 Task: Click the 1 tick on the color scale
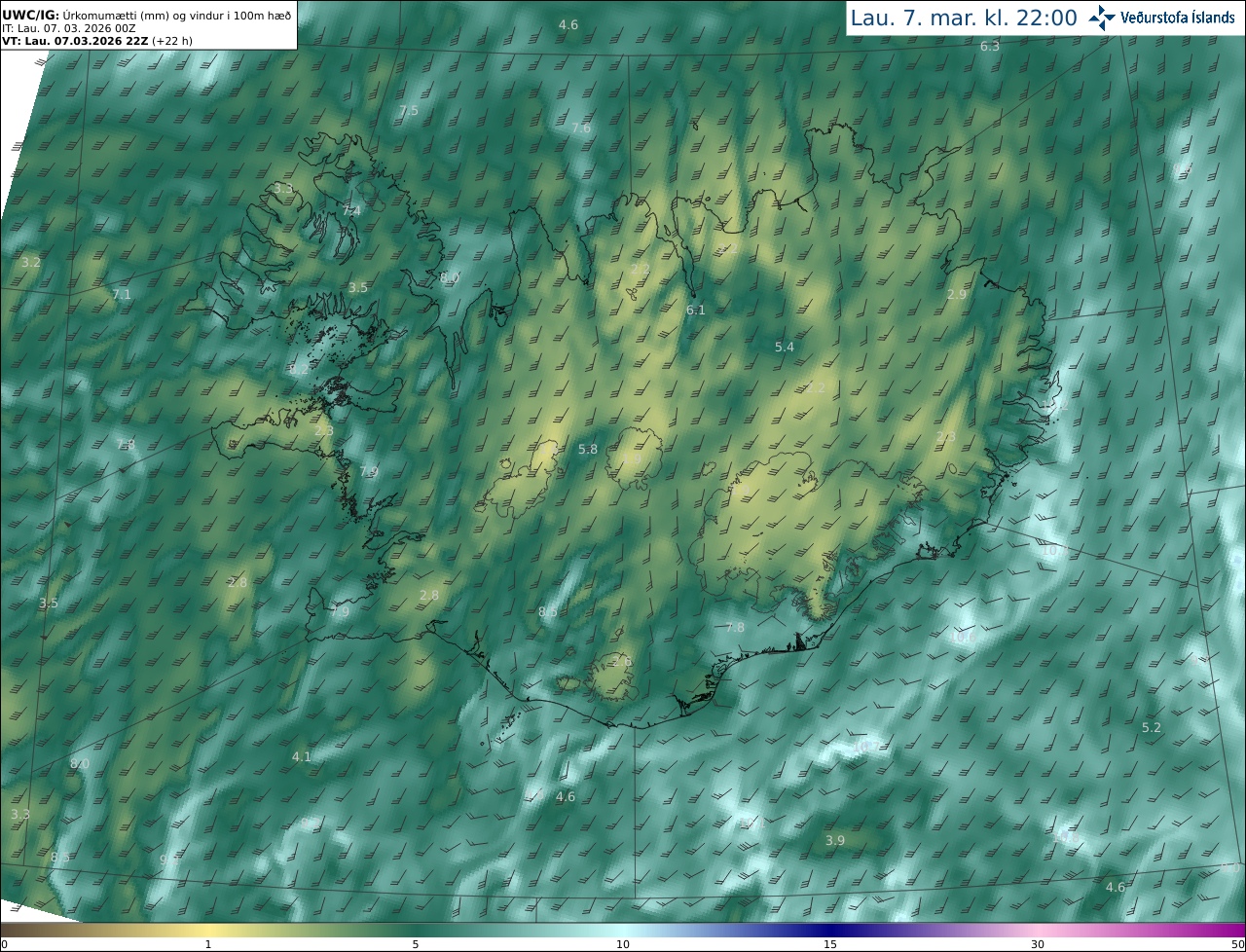click(208, 944)
